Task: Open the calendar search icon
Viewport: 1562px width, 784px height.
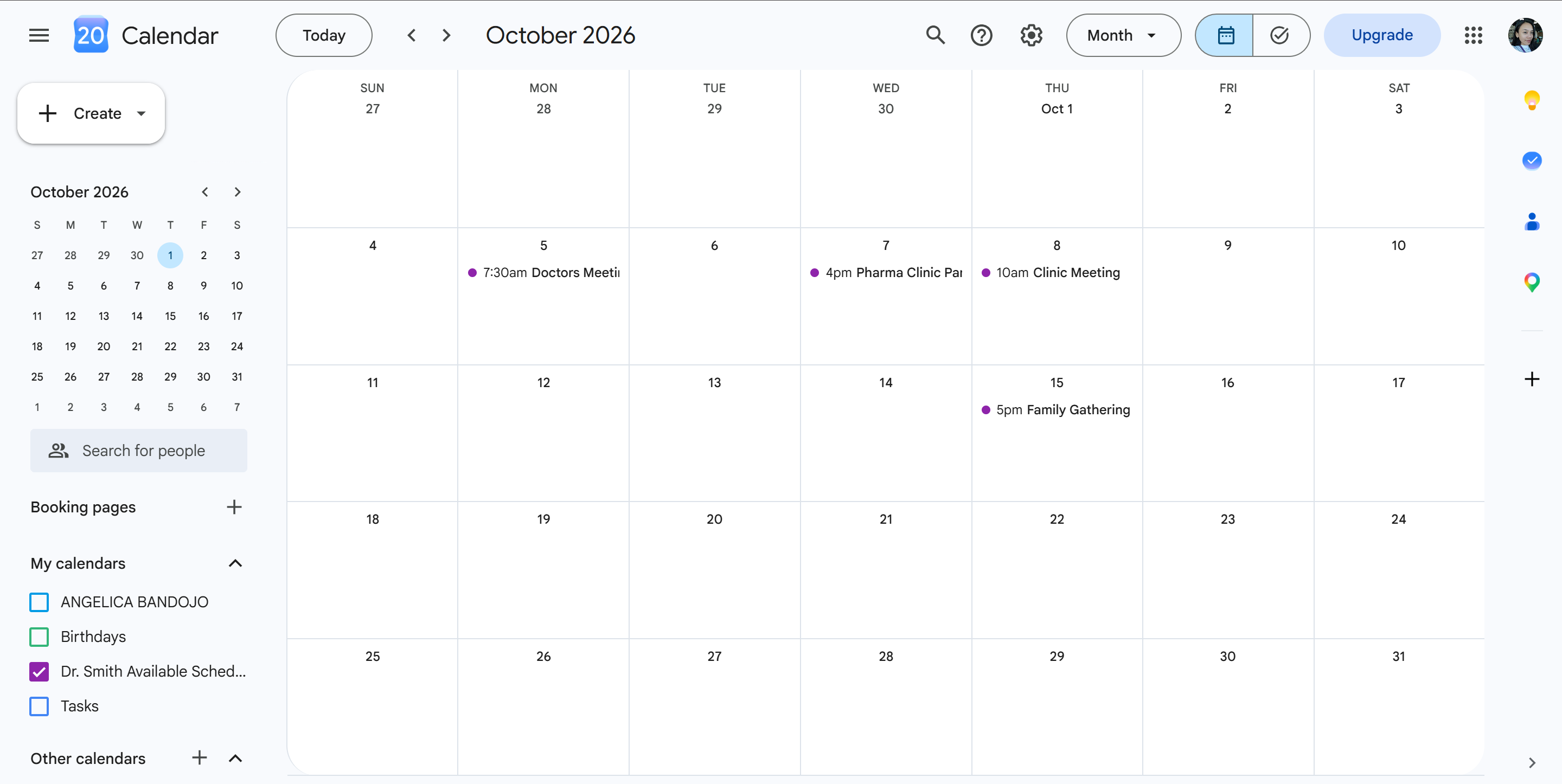Action: (936, 35)
